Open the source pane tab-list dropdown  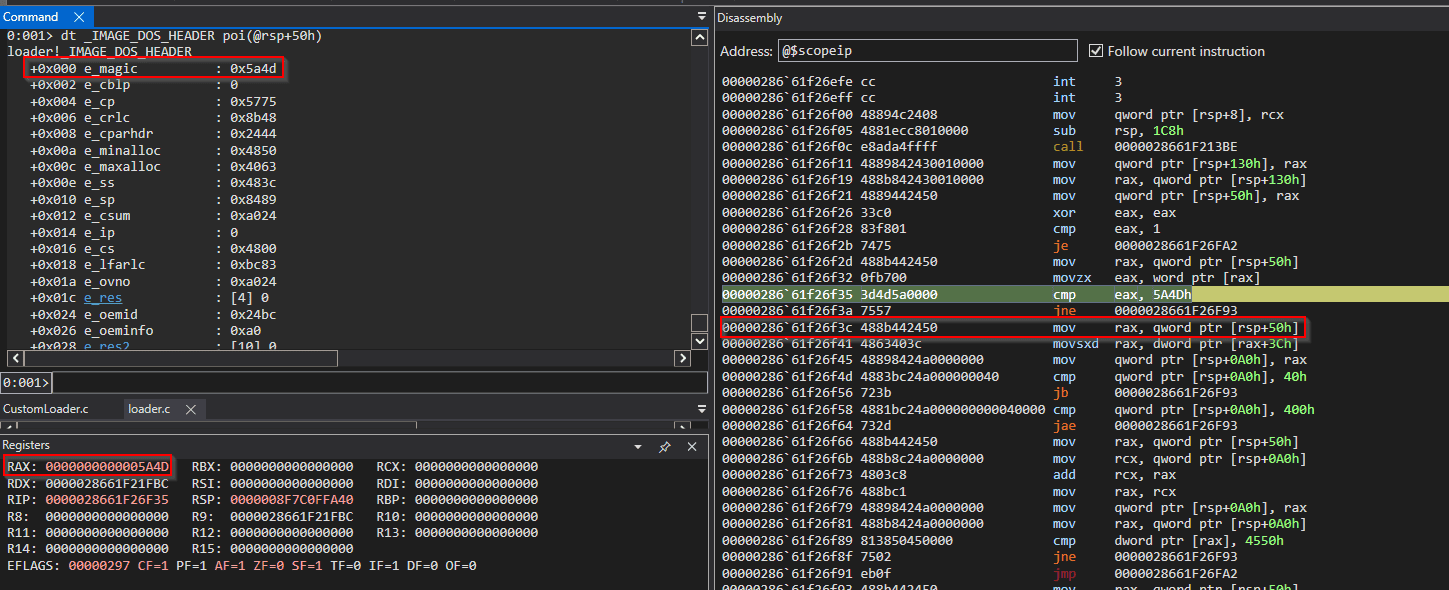700,409
